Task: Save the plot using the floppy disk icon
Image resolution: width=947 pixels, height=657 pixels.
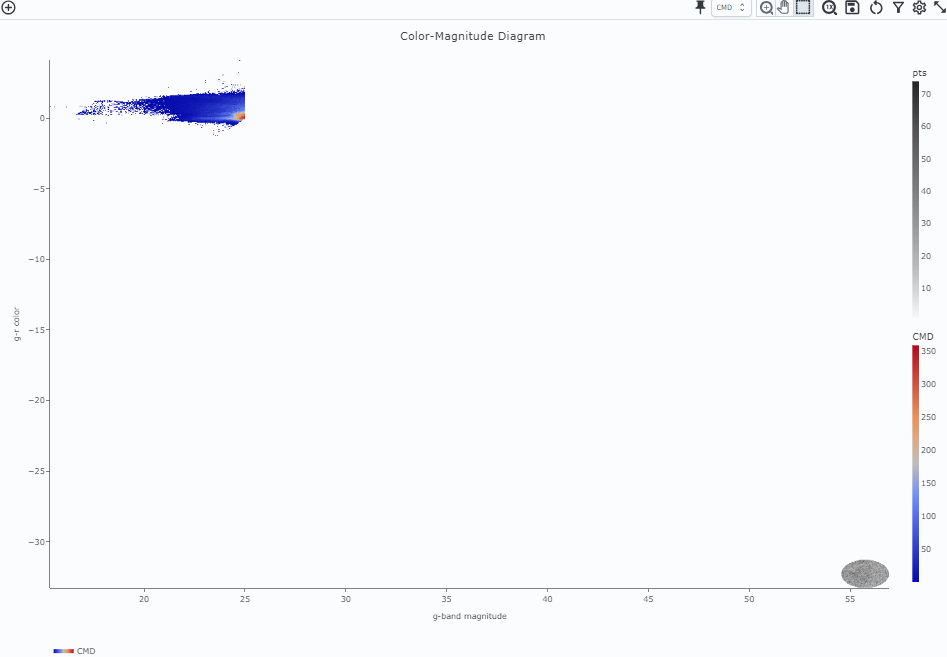Action: point(852,8)
